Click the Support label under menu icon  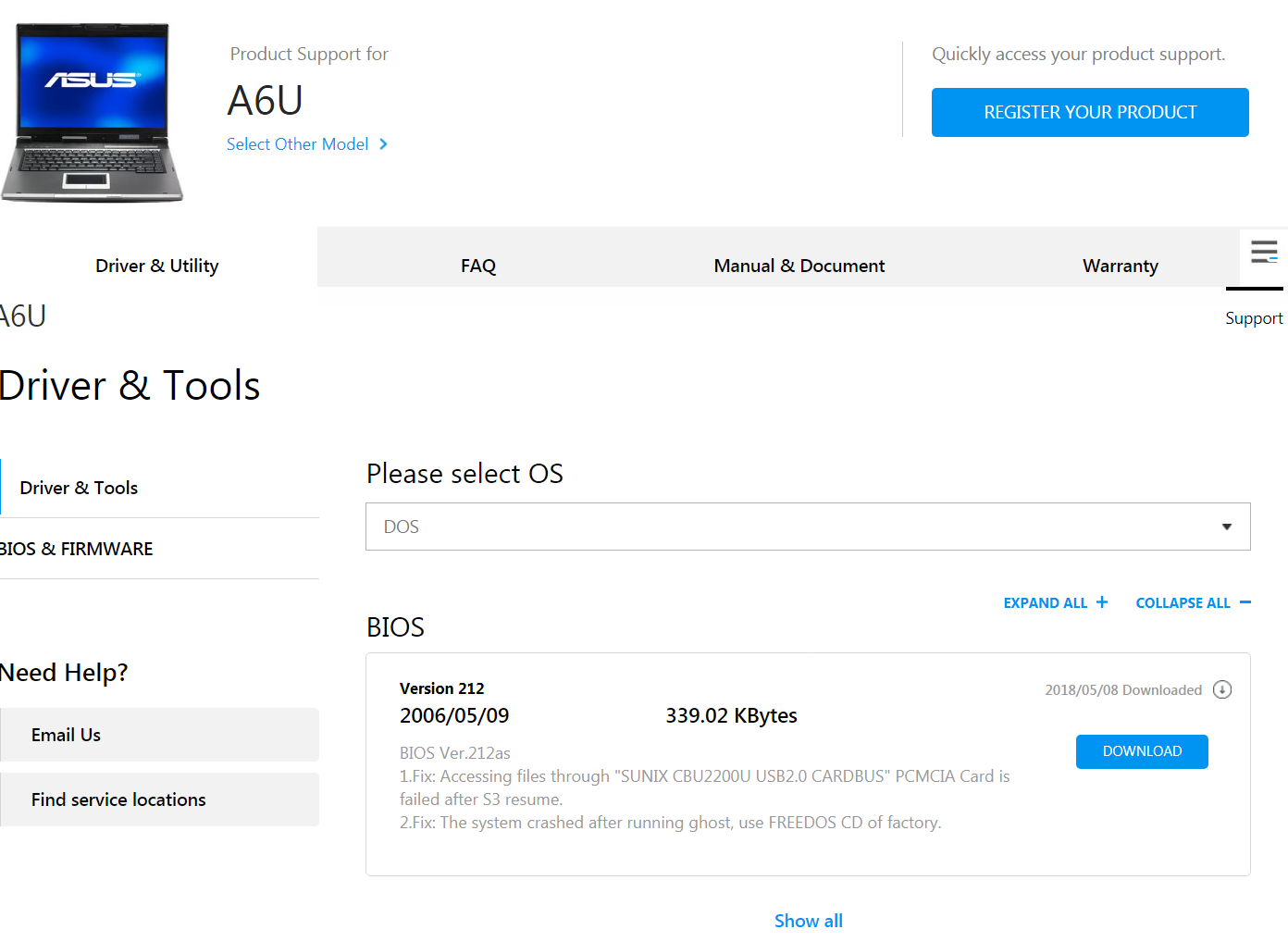(1254, 318)
